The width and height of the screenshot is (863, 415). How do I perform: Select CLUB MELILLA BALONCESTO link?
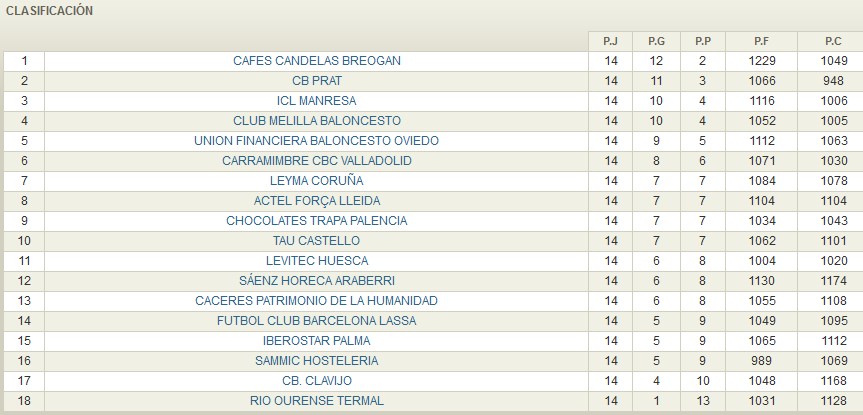tap(316, 121)
